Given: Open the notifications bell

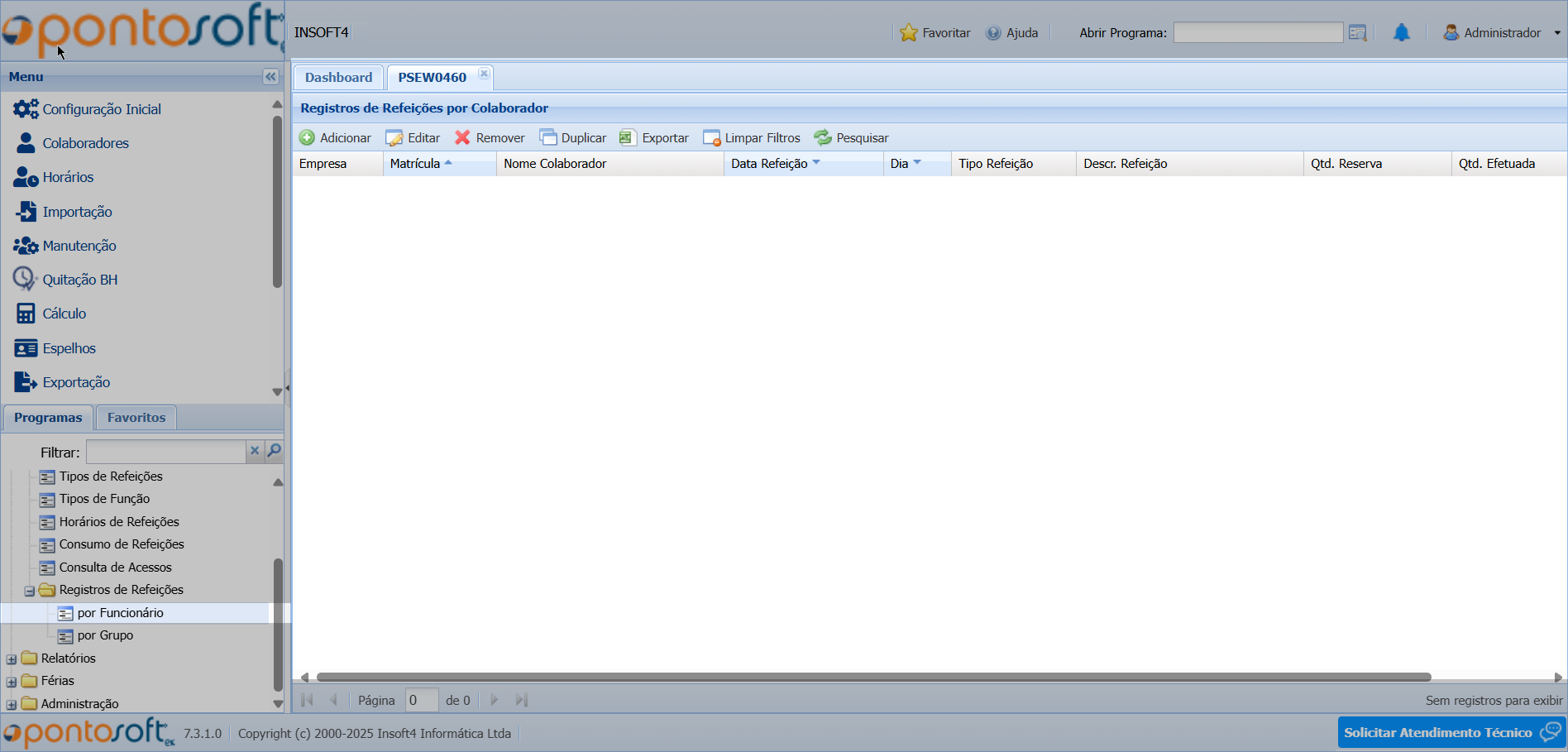Looking at the screenshot, I should coord(1401,33).
